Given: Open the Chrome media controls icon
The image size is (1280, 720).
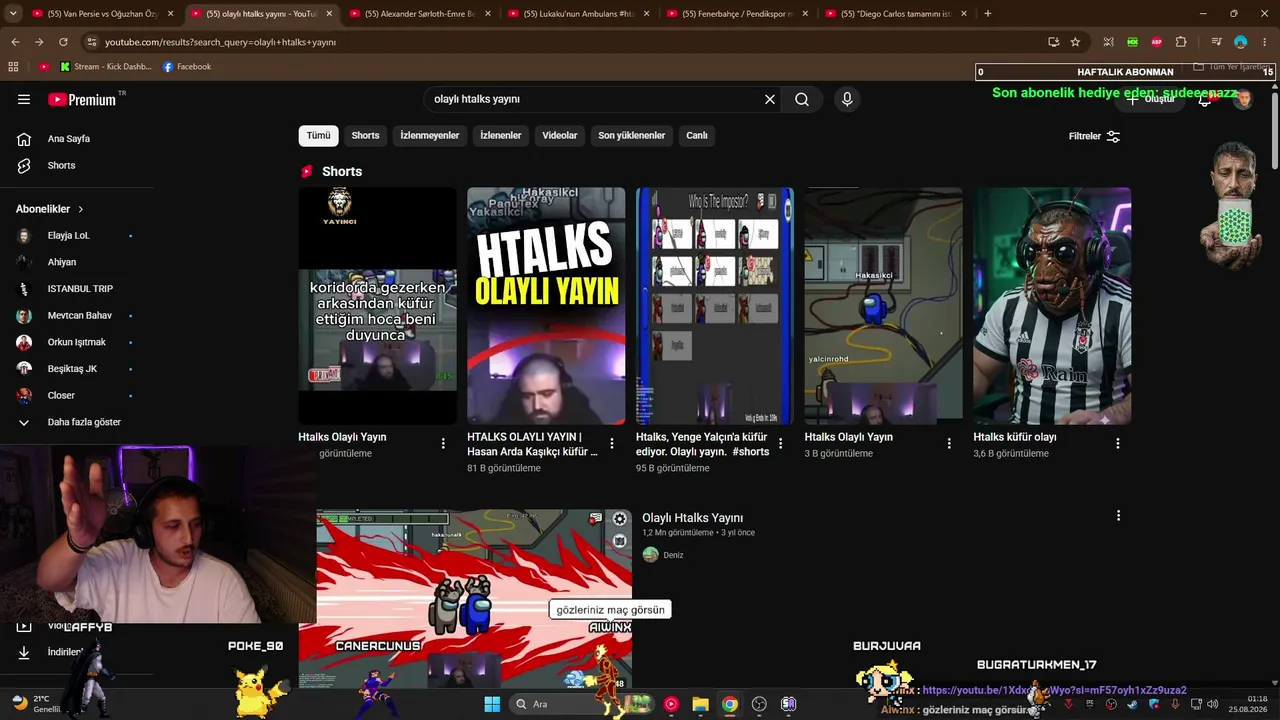Looking at the screenshot, I should tap(1216, 42).
